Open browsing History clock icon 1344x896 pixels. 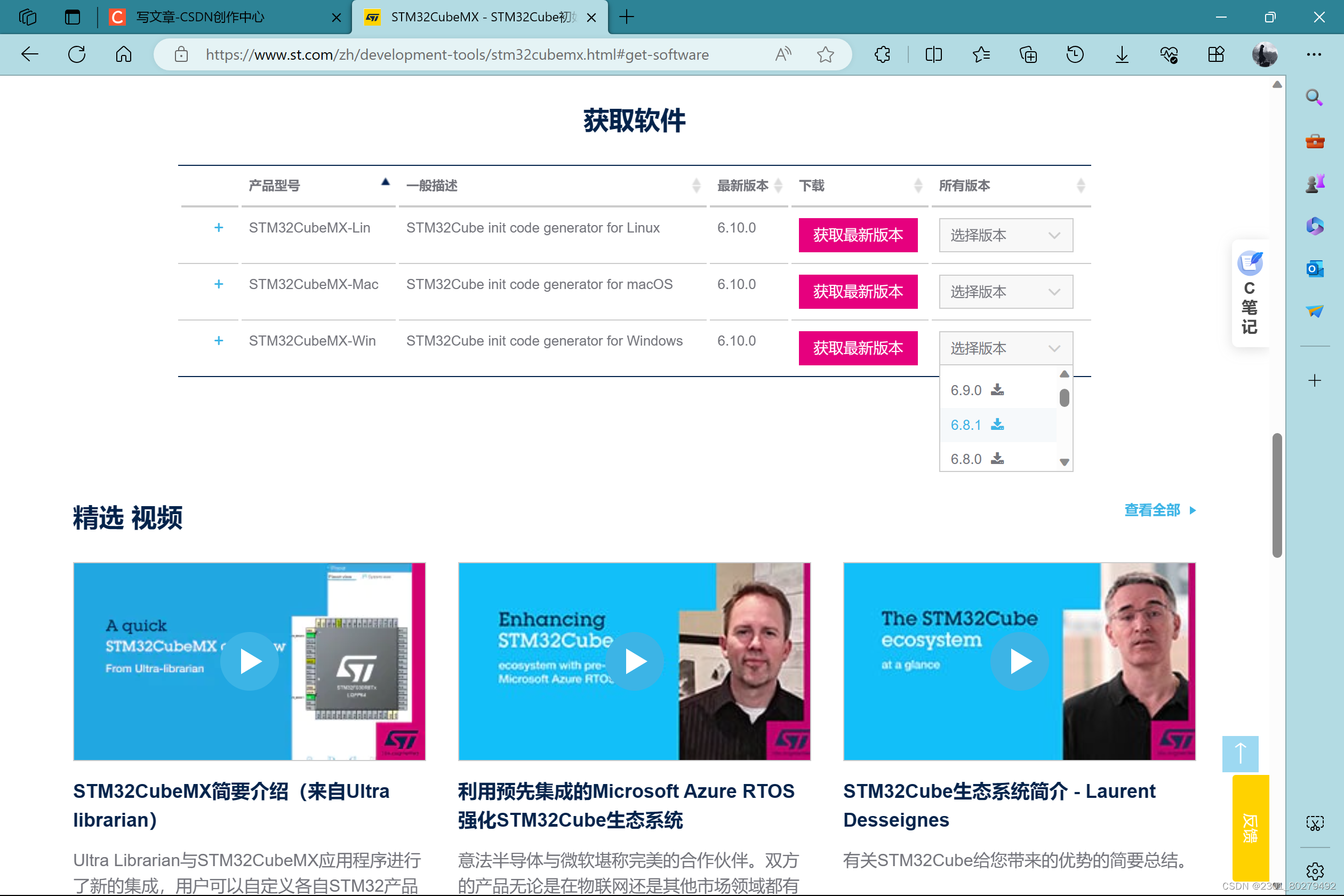pos(1074,54)
